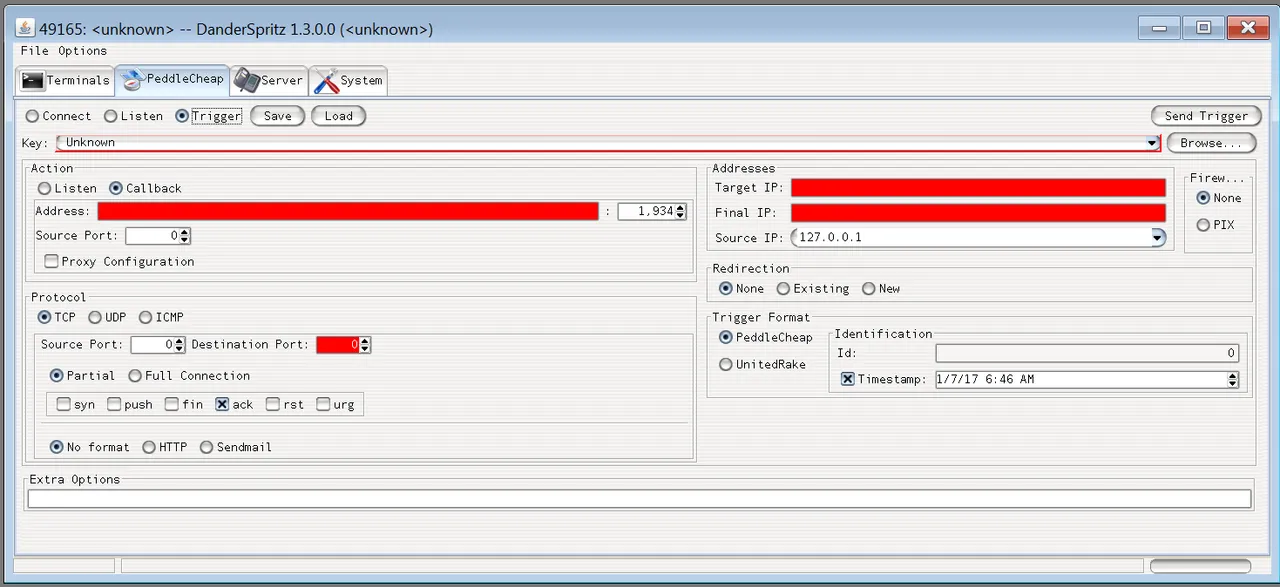Uncheck the Timestamp checkbox
Screen dimensions: 1280x587
[847, 379]
